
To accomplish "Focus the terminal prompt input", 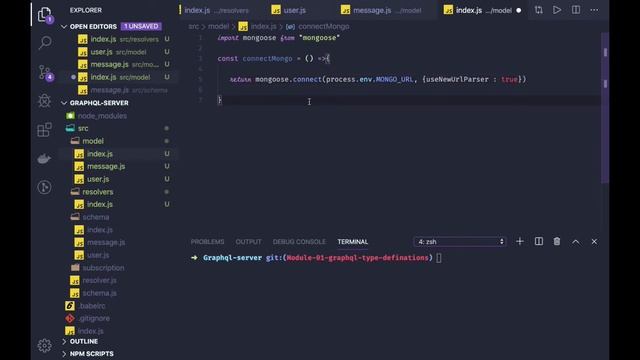I will 439,258.
